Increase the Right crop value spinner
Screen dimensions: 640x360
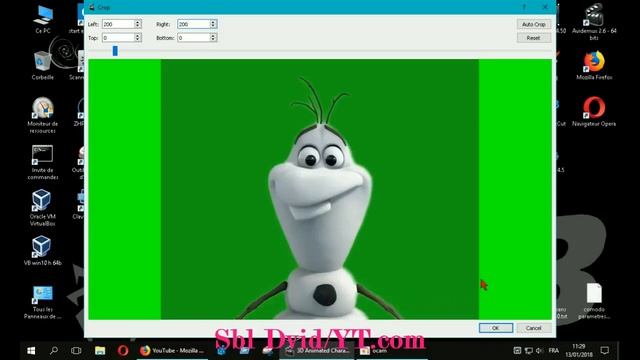pos(213,22)
